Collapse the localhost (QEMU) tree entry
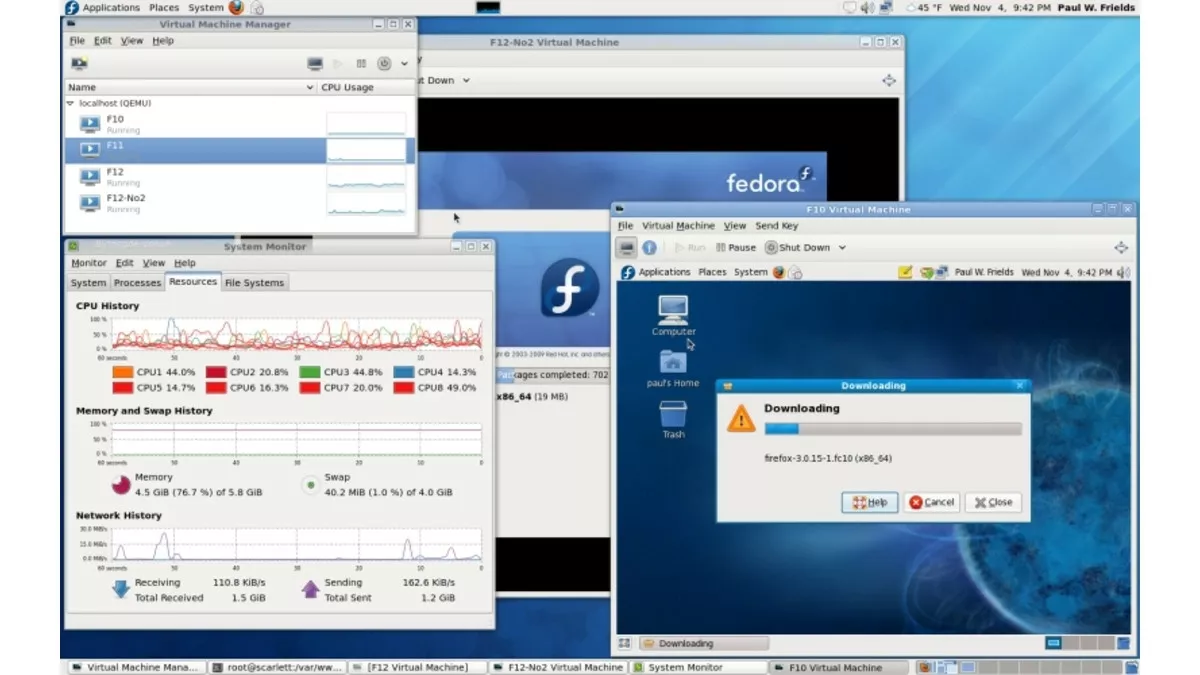The height and width of the screenshot is (675, 1200). (68, 102)
